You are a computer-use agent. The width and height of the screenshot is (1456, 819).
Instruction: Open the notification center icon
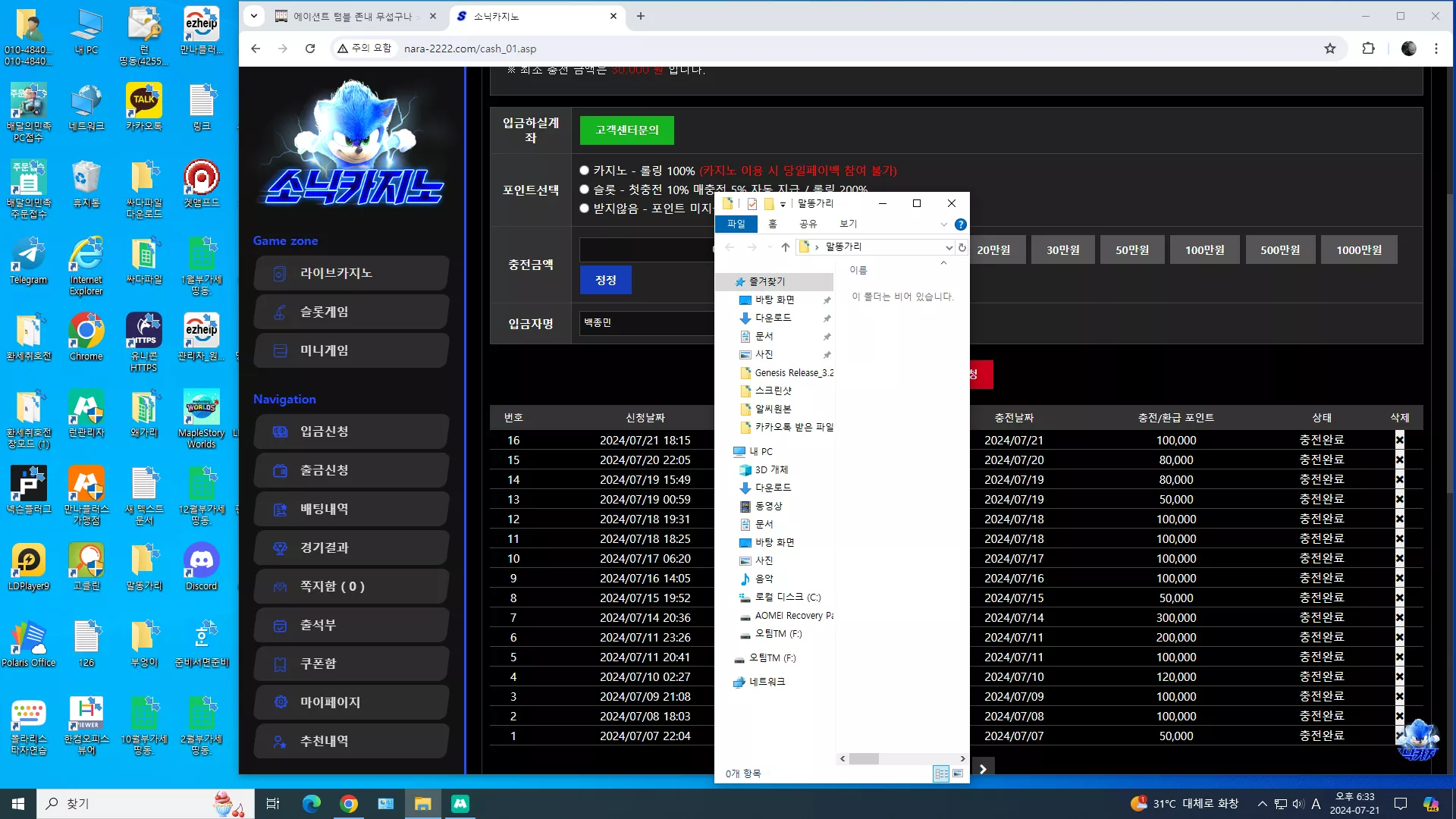(1401, 804)
